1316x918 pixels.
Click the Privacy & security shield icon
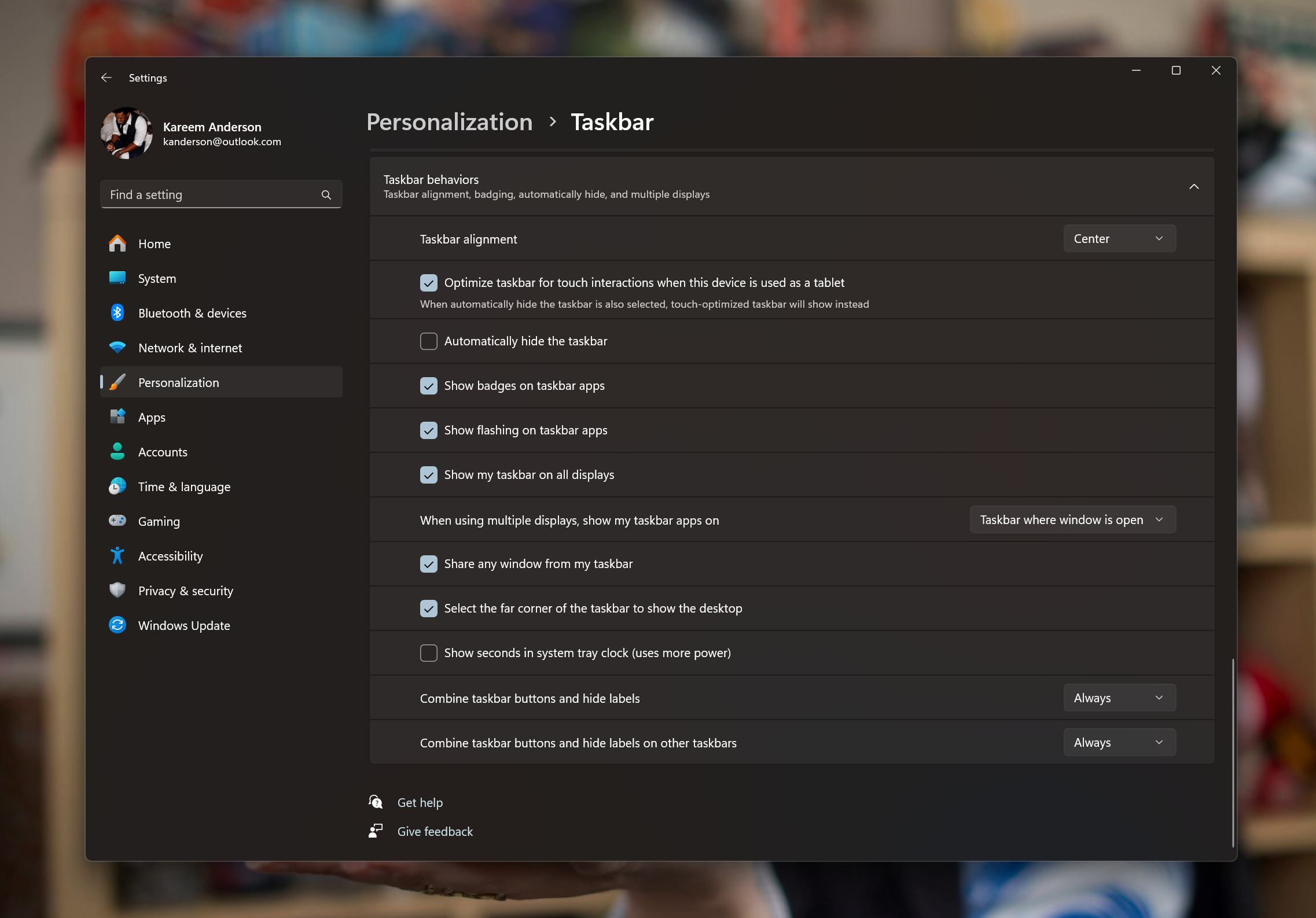click(x=117, y=591)
